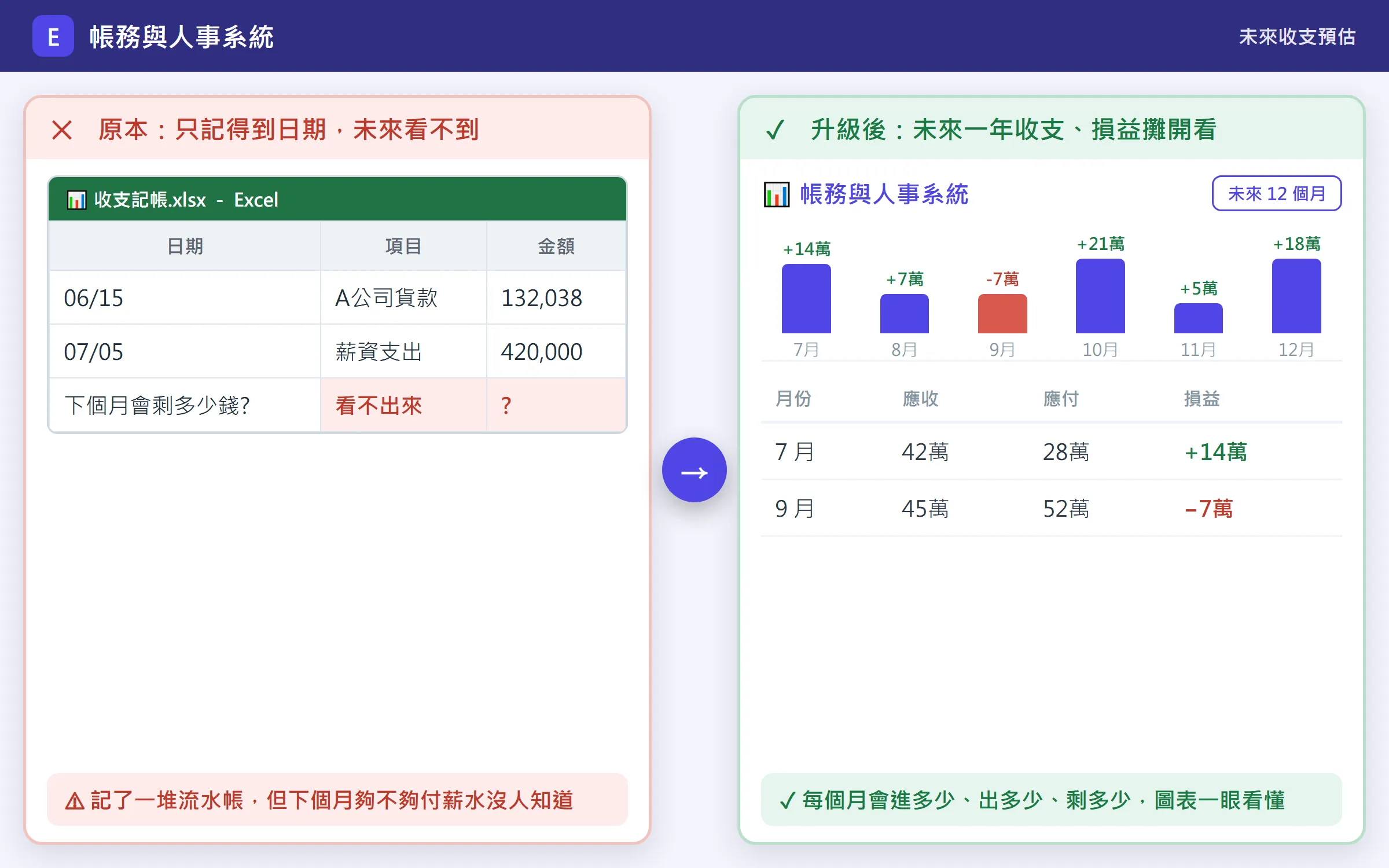Screen dimensions: 1389x868
Task: Select the July +14萬 blue bar
Action: [806, 299]
